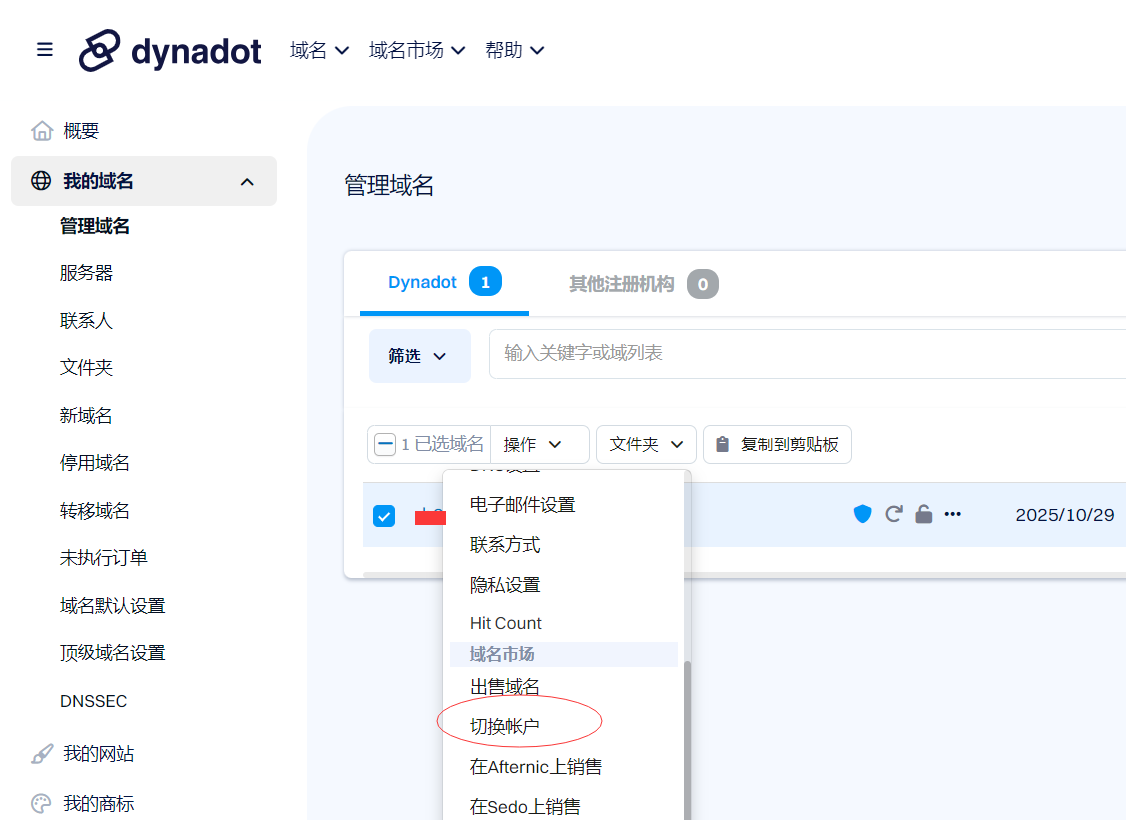Open 未执行订单 in the sidebar
The height and width of the screenshot is (820, 1126).
click(103, 558)
